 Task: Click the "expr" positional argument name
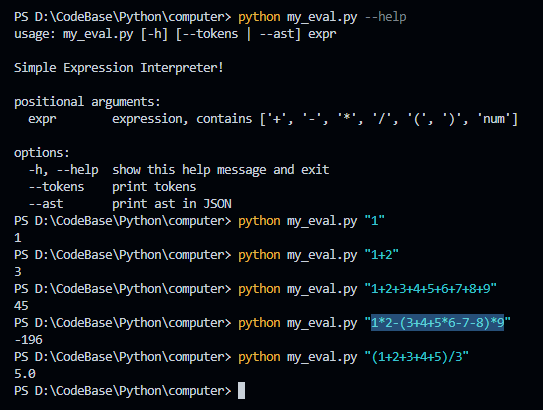[42, 119]
